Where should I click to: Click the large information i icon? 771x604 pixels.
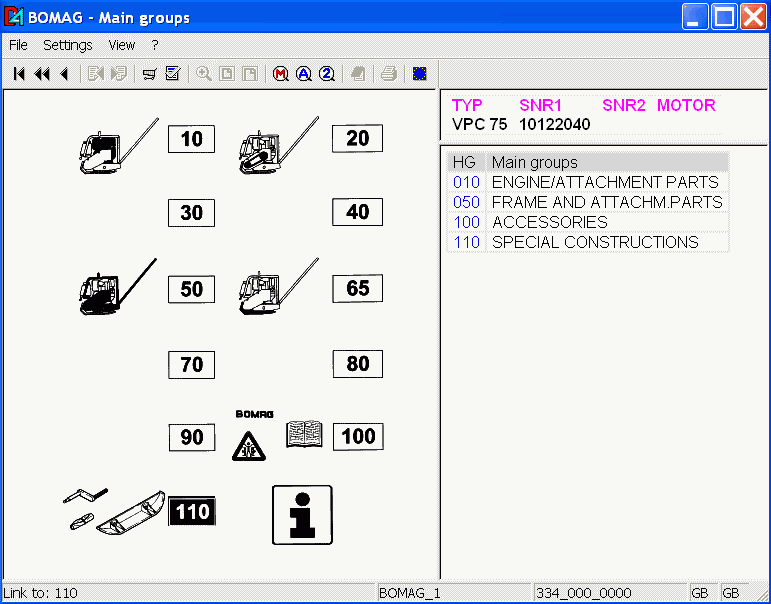coord(302,515)
